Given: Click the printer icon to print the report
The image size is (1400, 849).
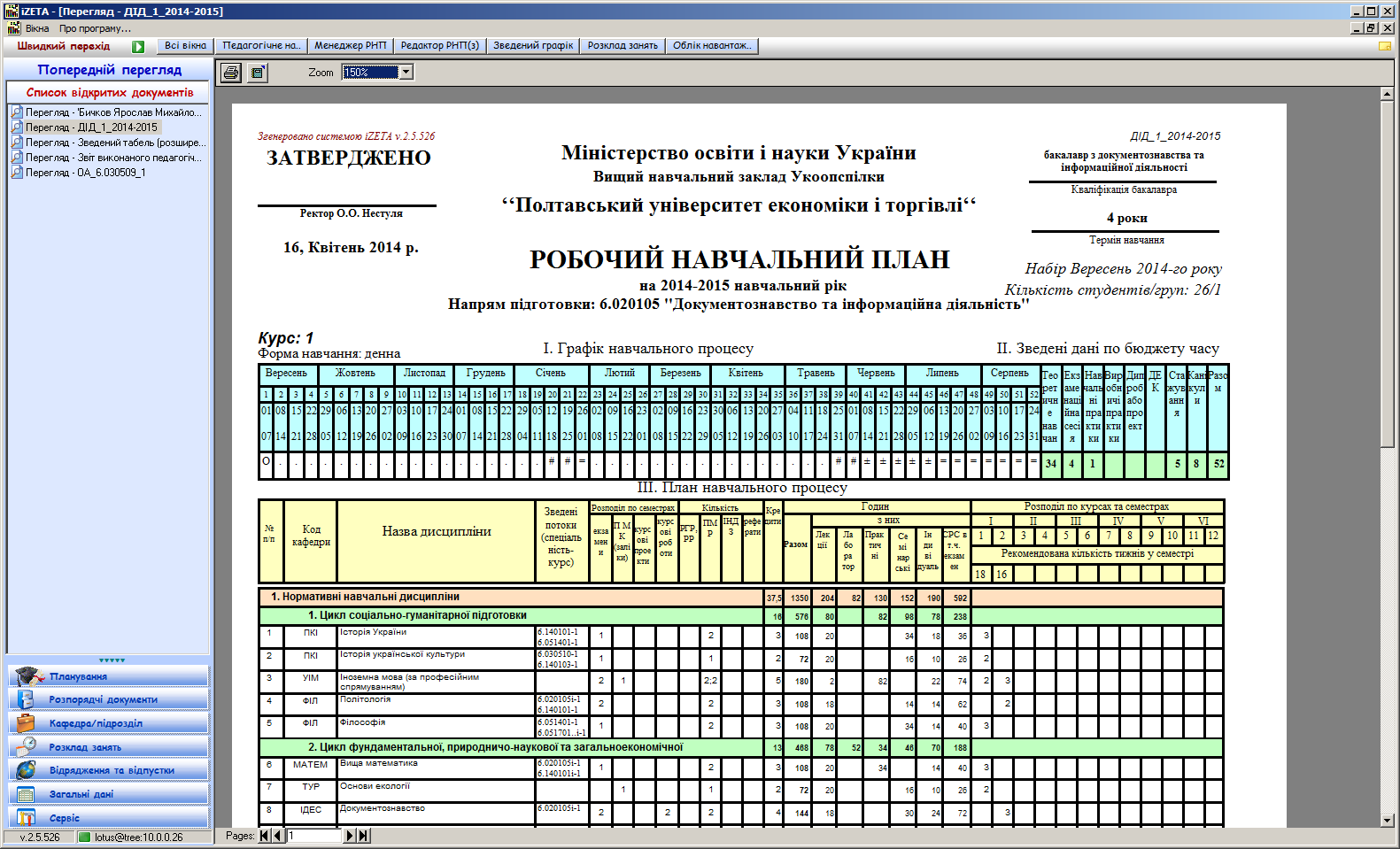Looking at the screenshot, I should 230,73.
